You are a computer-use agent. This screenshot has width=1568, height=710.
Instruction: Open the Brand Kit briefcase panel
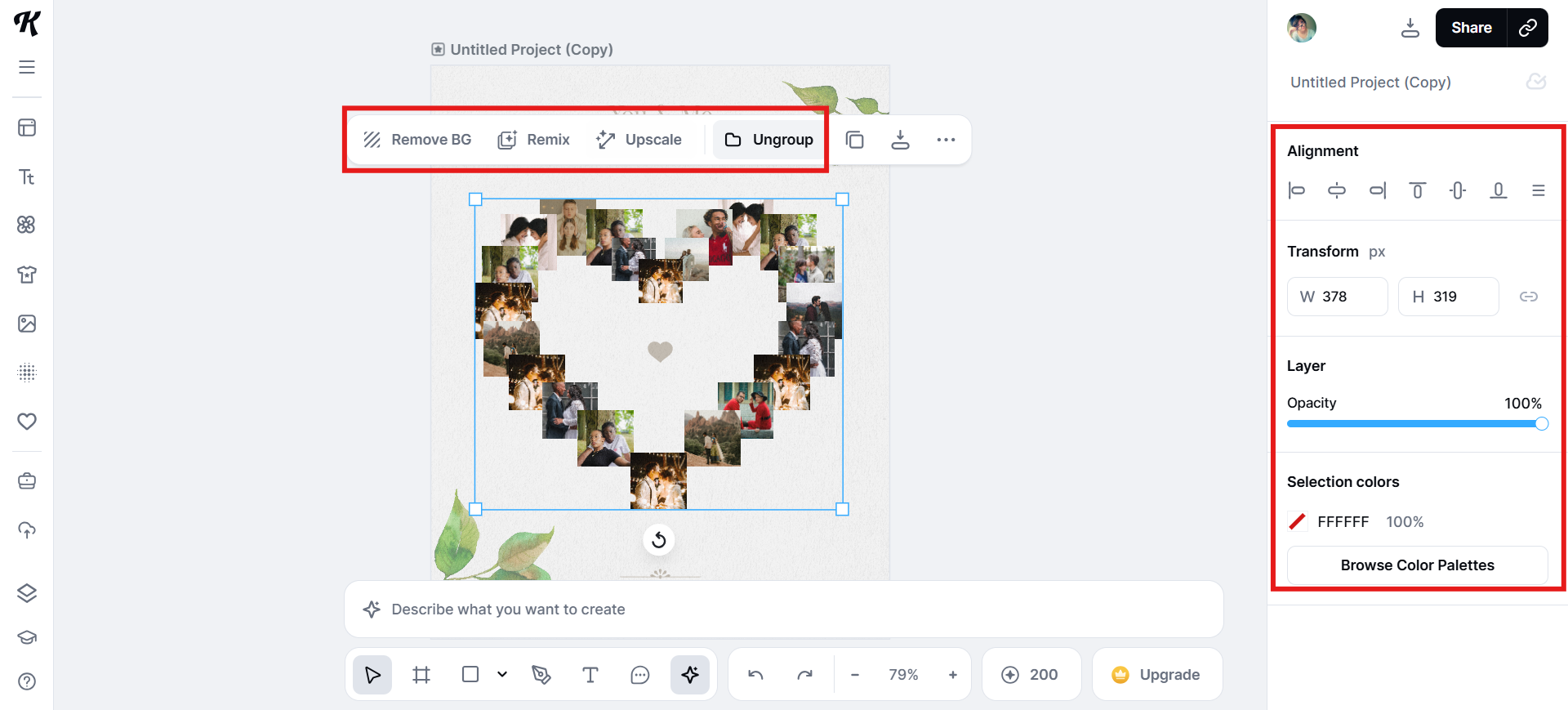point(27,480)
